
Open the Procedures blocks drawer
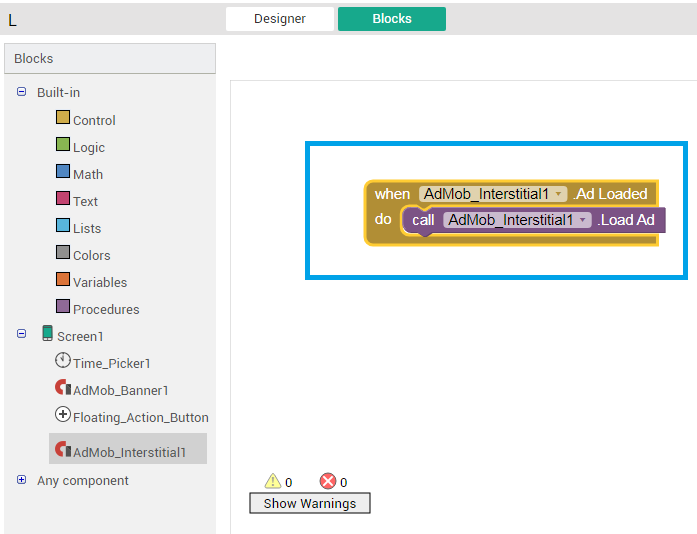point(106,309)
